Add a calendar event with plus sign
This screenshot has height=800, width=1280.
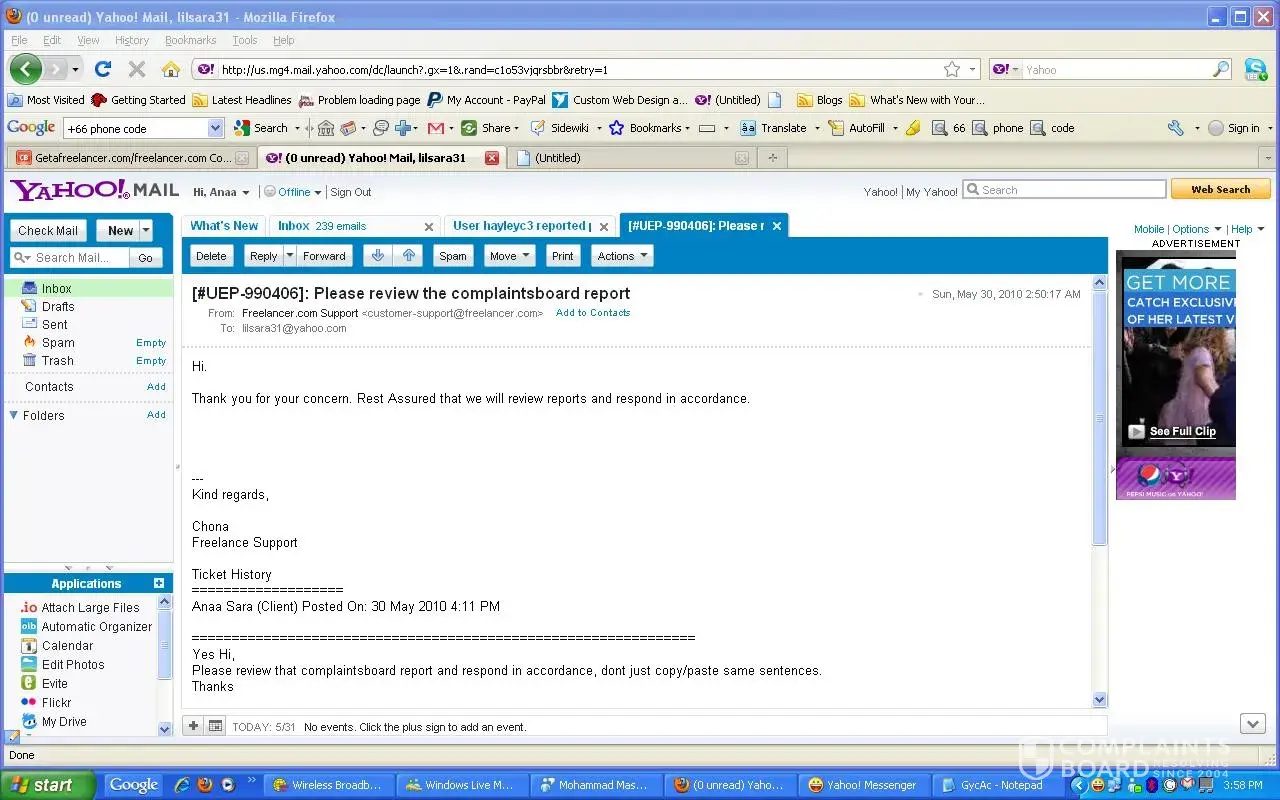(x=193, y=726)
